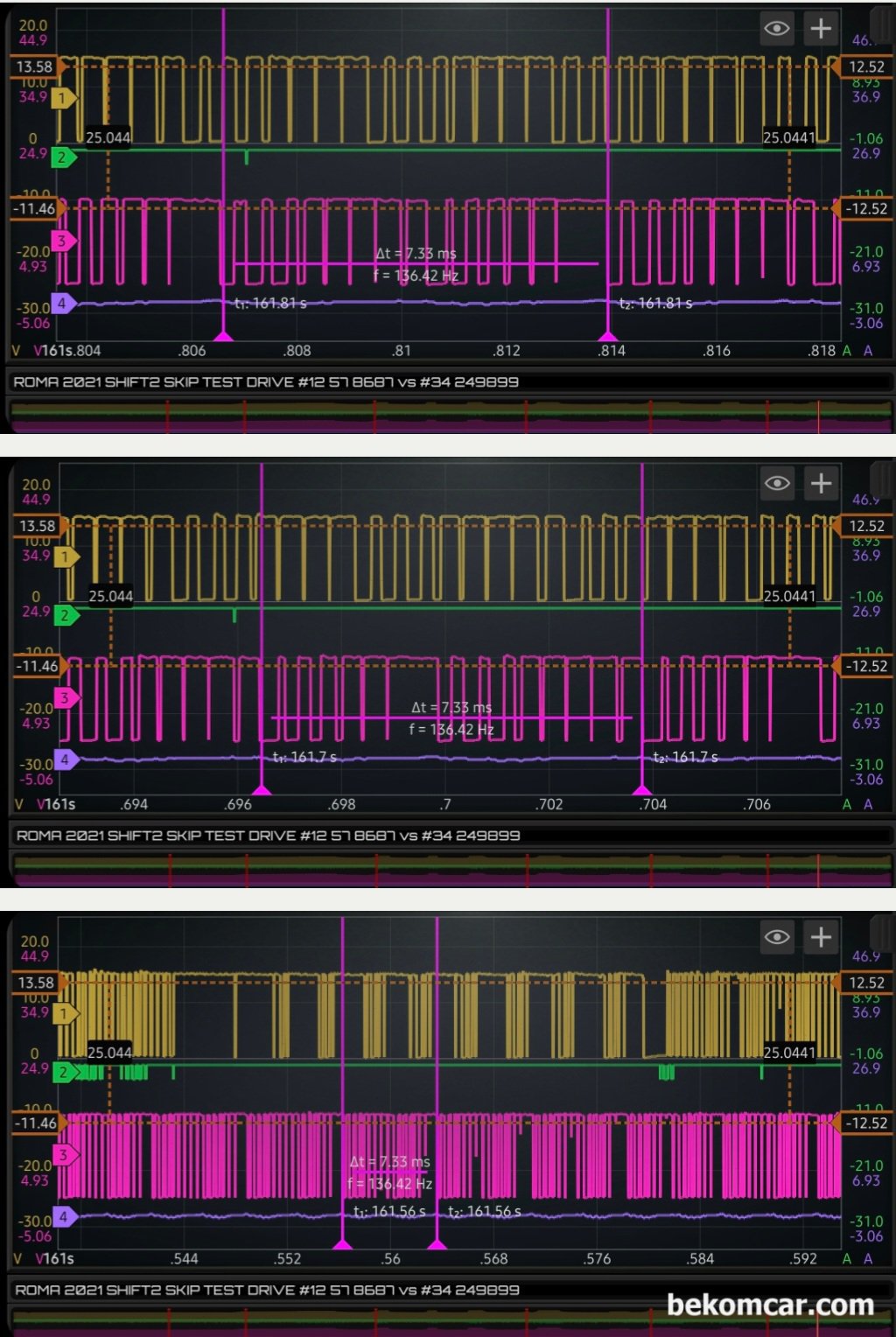Click 25.044 measurement label in middle chart
The image size is (896, 1337).
(x=110, y=597)
